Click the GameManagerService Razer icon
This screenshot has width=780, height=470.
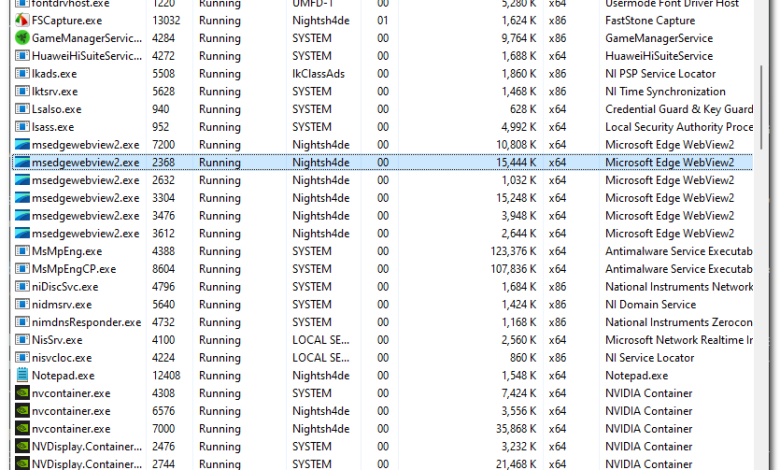coord(22,38)
